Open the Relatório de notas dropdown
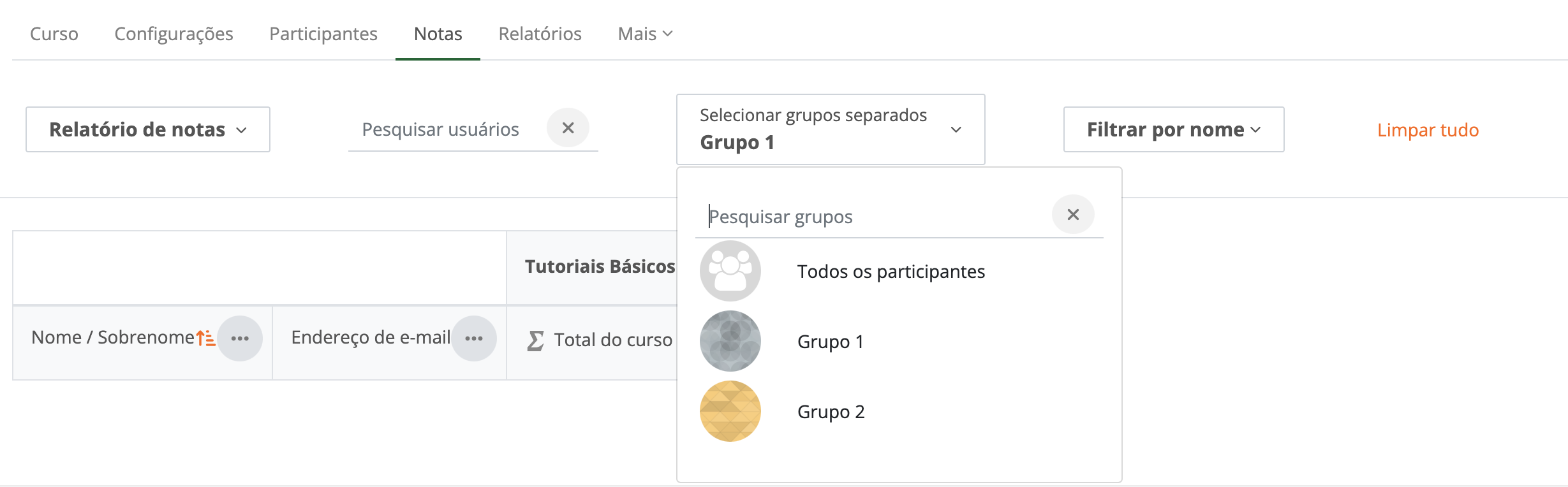This screenshot has height=487, width=1568. pos(148,129)
